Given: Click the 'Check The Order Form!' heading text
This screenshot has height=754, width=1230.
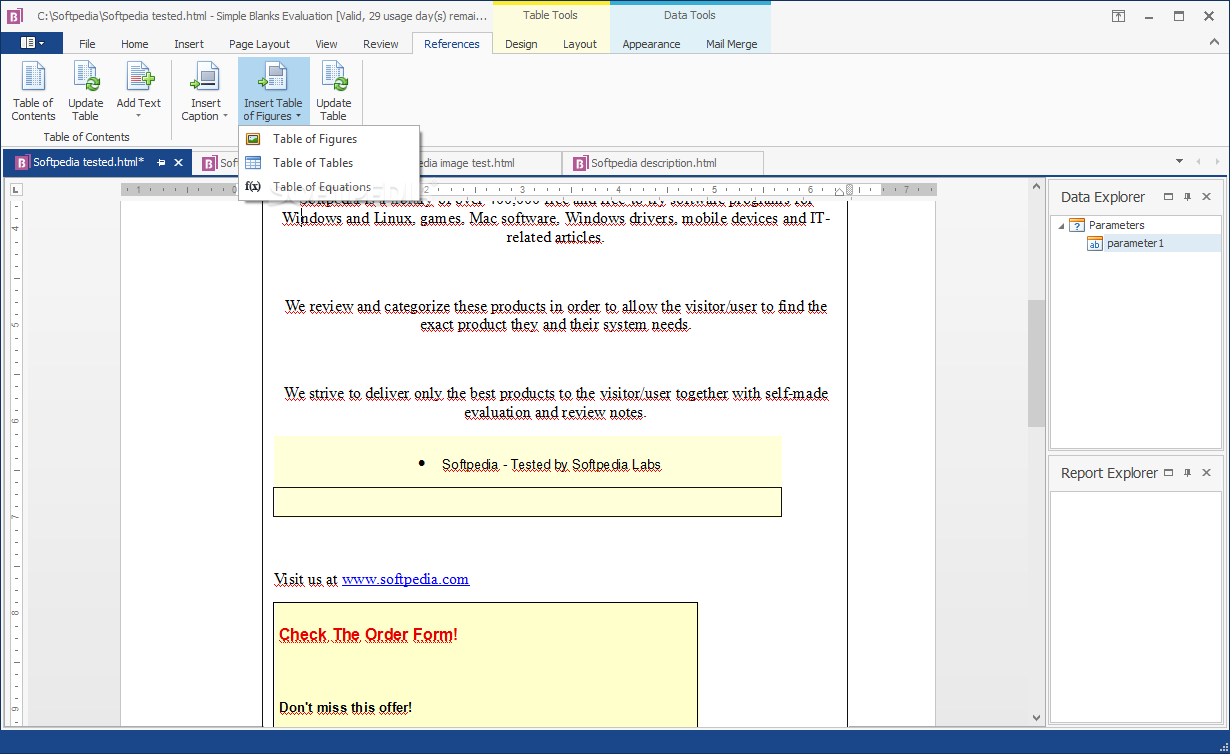Looking at the screenshot, I should [368, 635].
